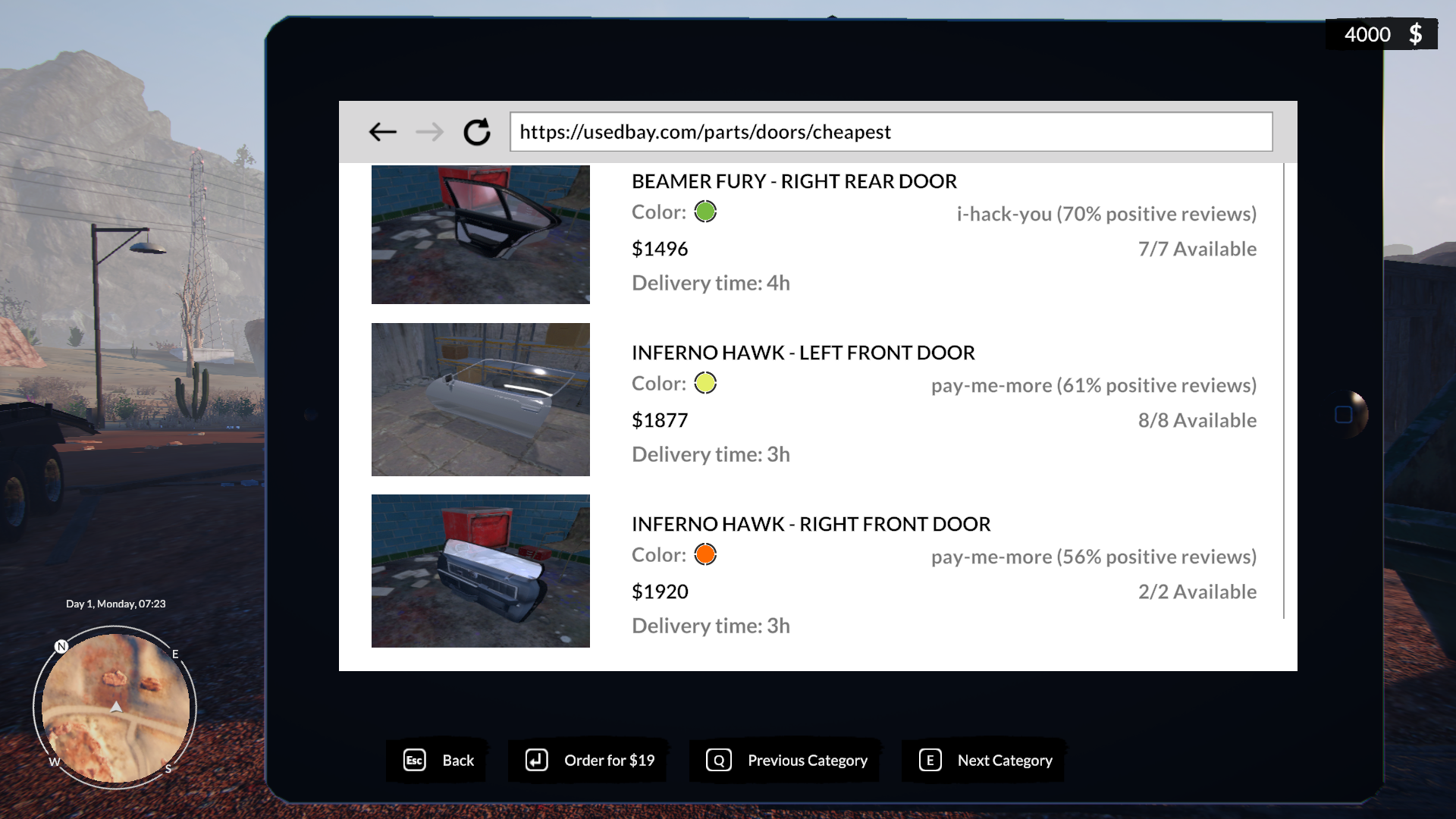Click the orange color swatch on the right front door
1456x819 pixels.
[x=705, y=554]
